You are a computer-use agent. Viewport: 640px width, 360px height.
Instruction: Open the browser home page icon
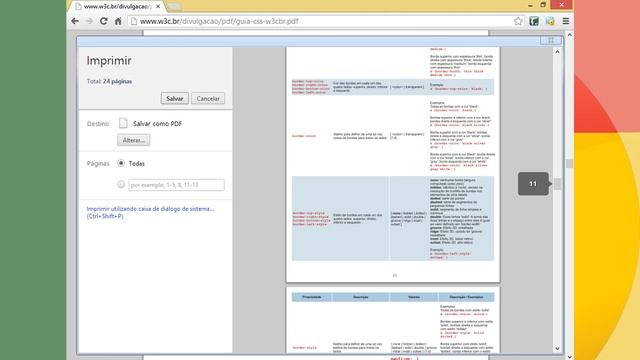[118, 21]
